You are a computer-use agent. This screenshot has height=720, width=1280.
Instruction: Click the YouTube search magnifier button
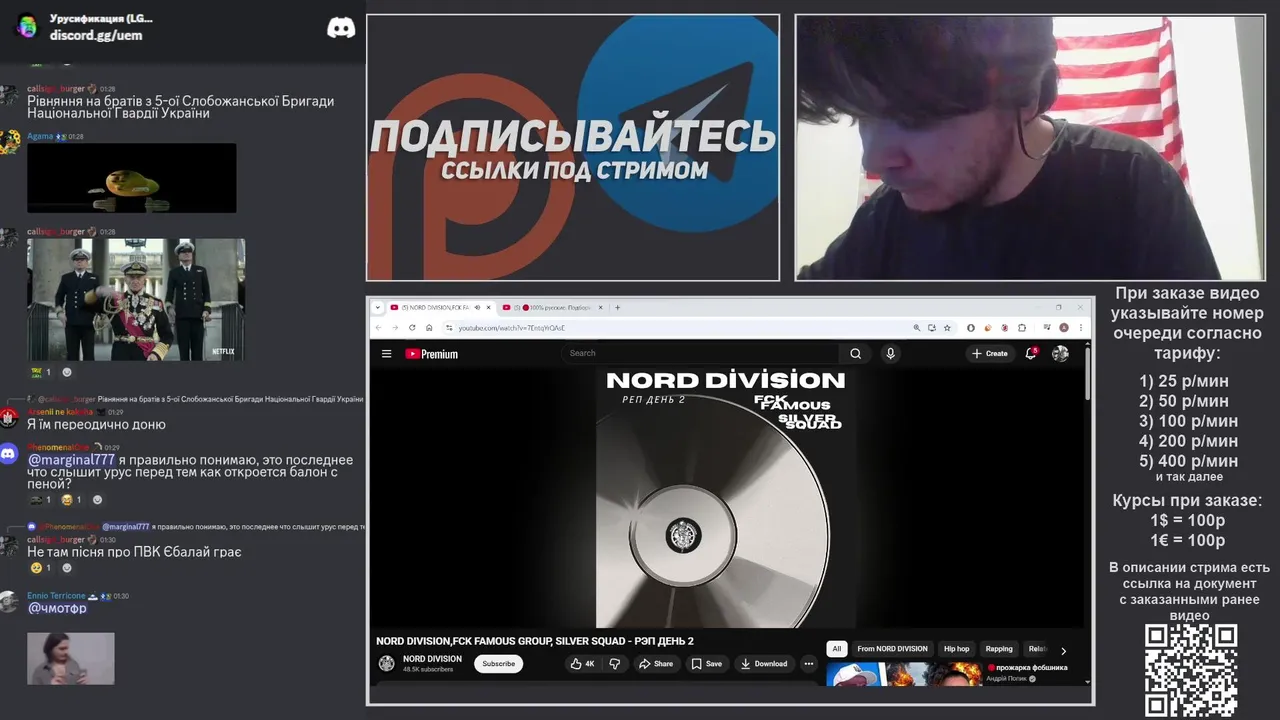855,353
